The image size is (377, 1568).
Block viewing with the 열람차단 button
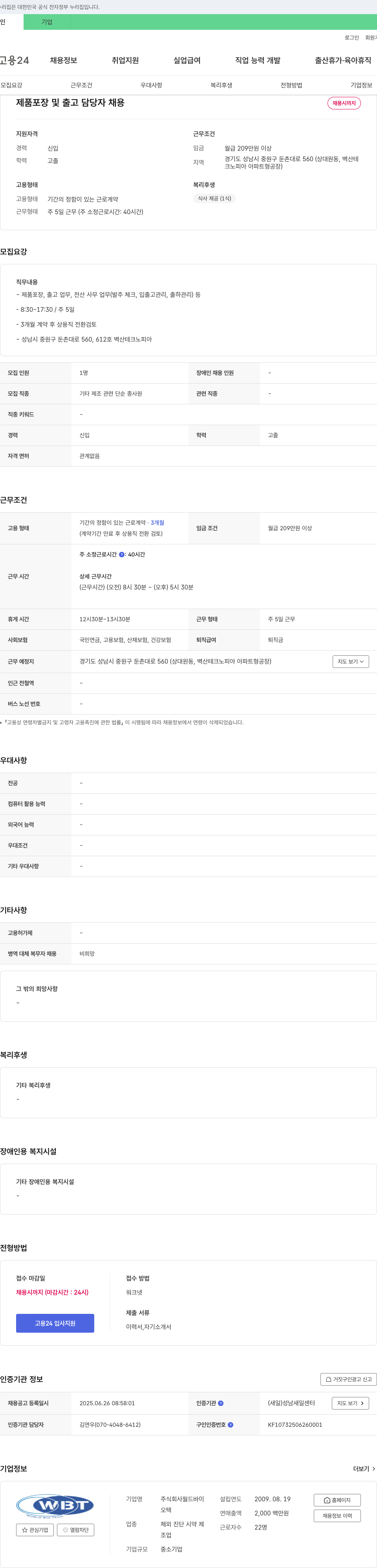(75, 1530)
